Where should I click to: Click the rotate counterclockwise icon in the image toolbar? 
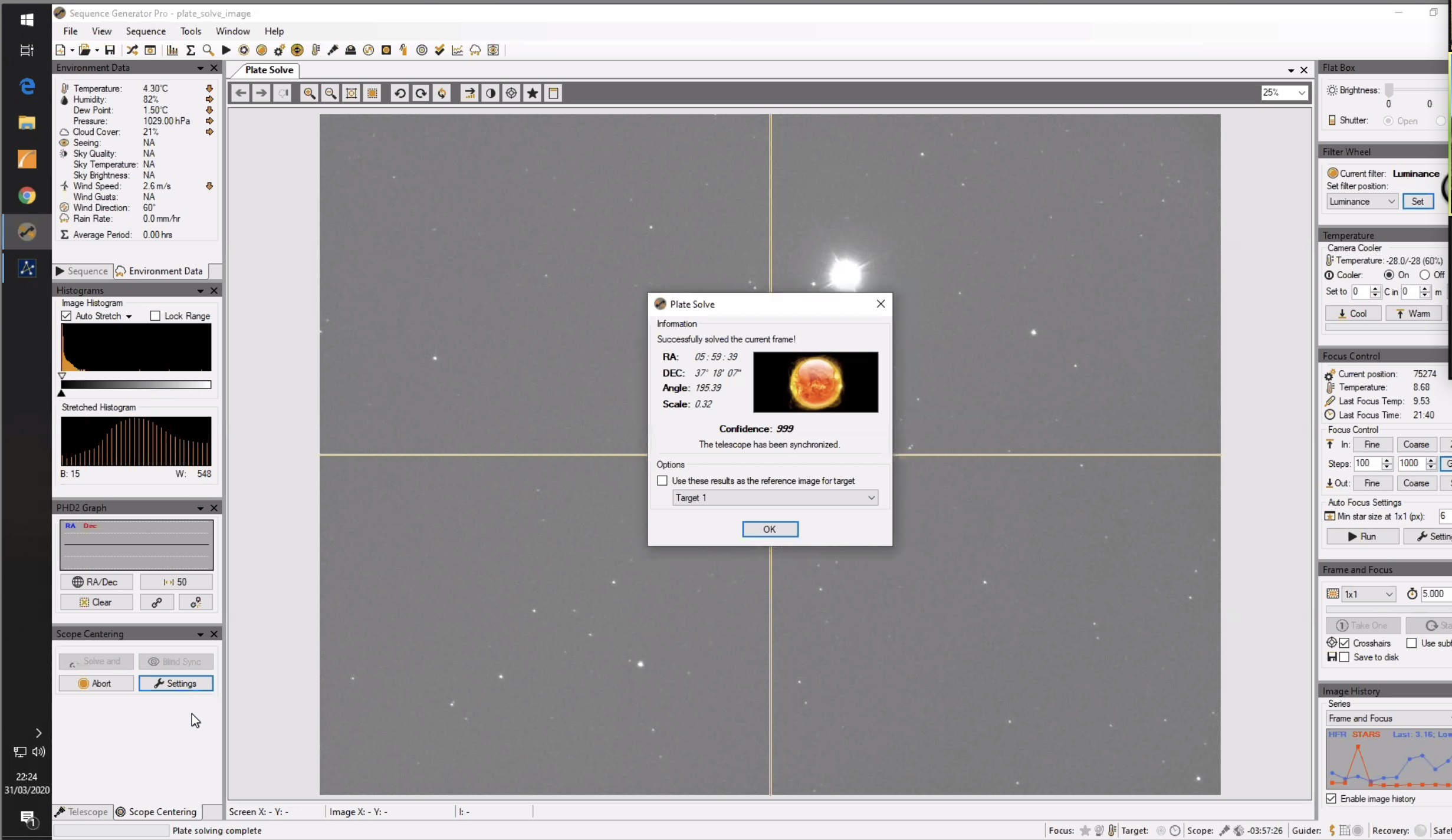(x=400, y=93)
